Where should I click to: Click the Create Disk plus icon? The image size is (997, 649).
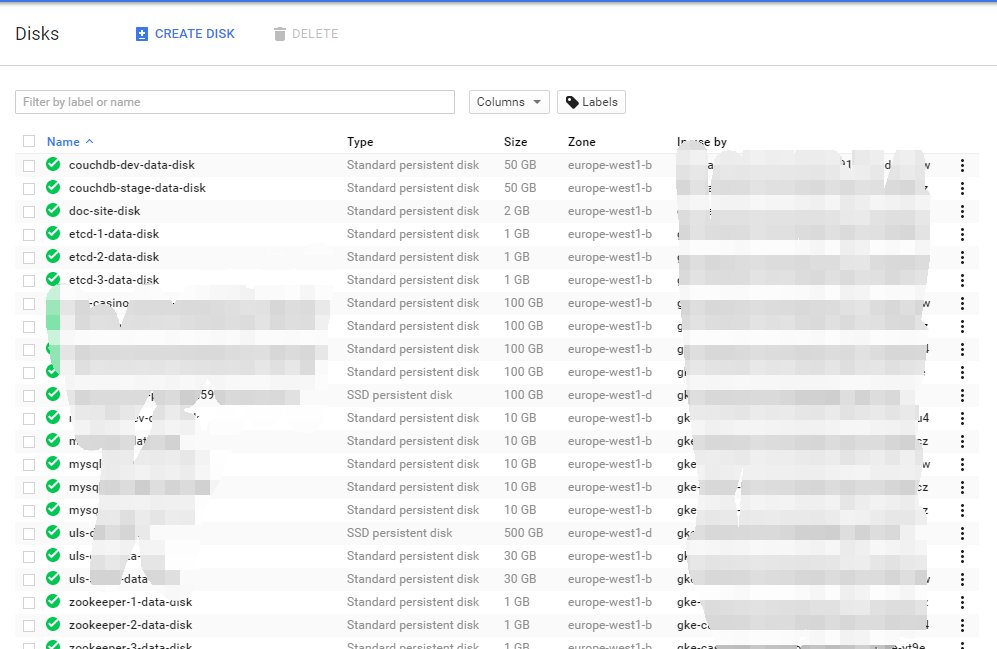(x=141, y=33)
